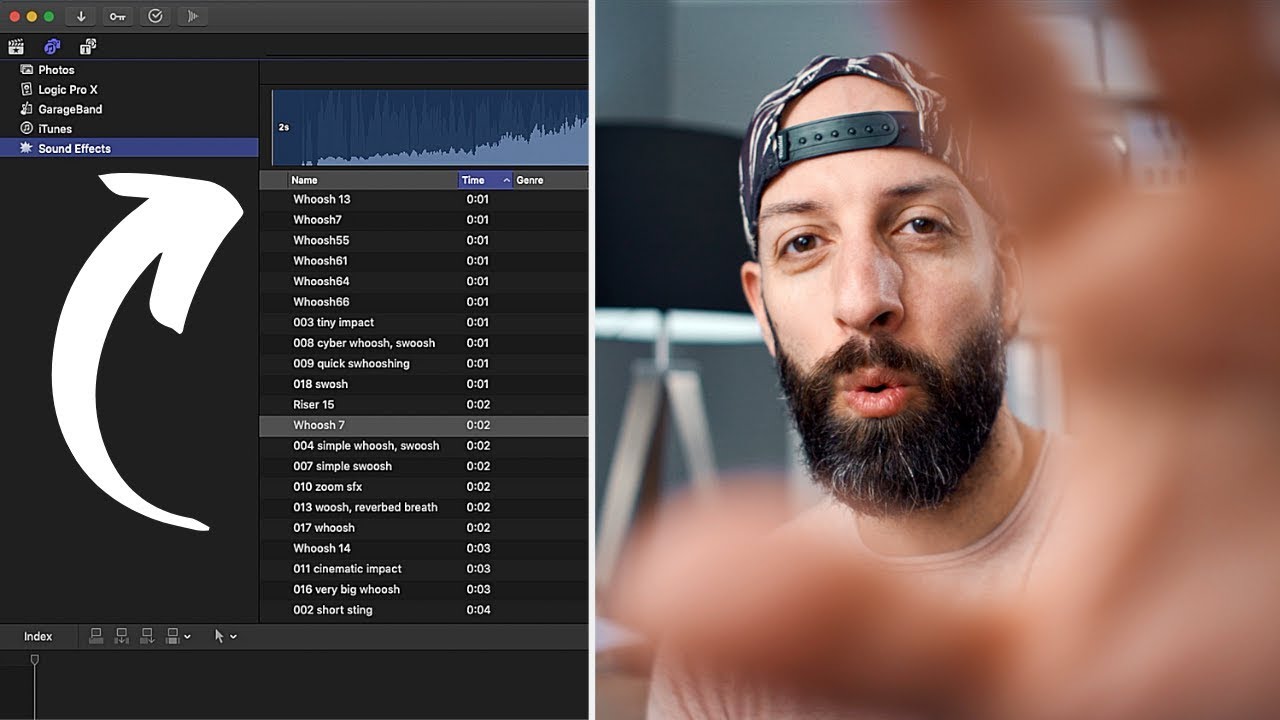Sort by the Time column header

point(485,180)
